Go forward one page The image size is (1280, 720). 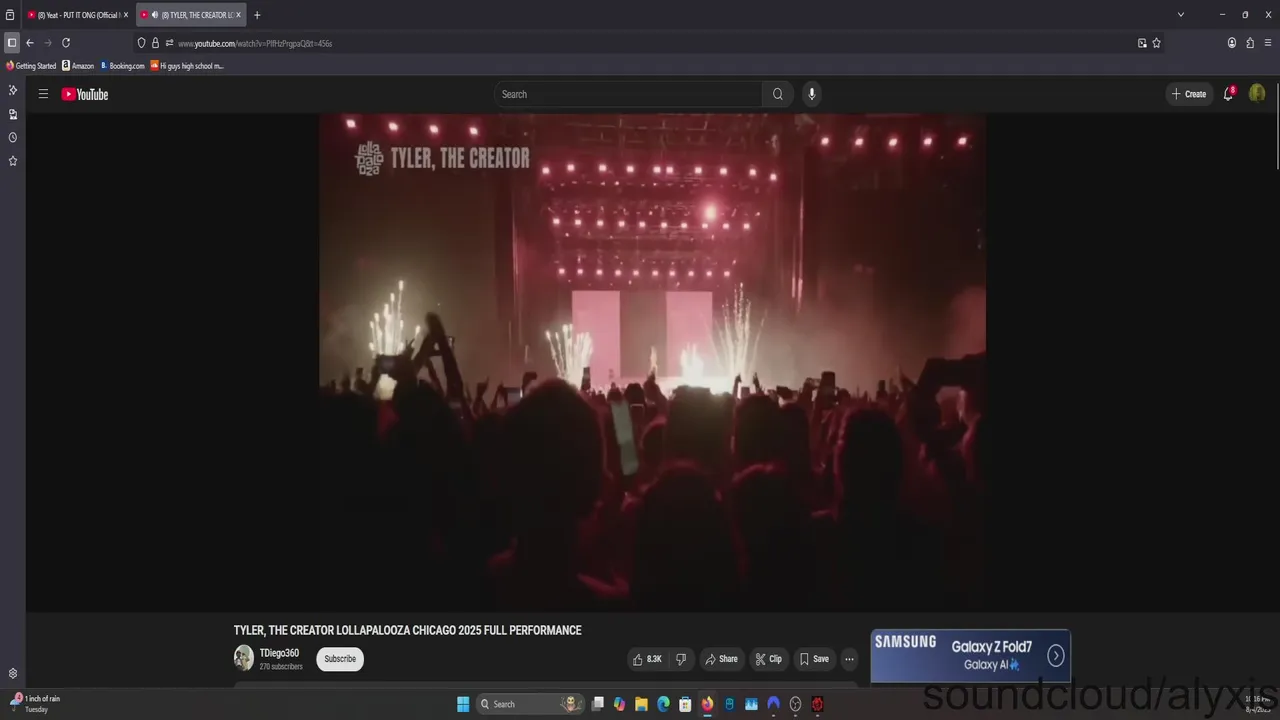[47, 43]
